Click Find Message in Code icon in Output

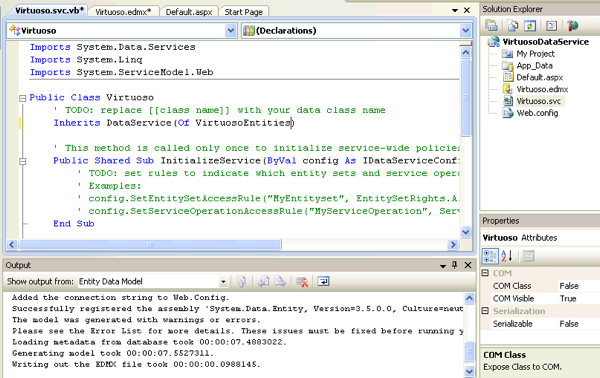tap(241, 282)
